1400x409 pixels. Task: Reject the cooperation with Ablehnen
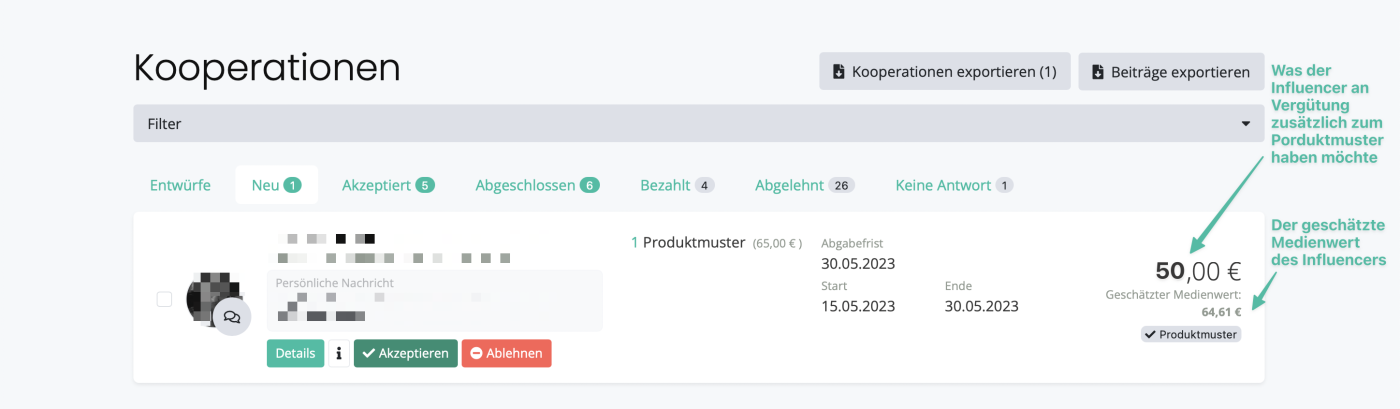pos(506,353)
